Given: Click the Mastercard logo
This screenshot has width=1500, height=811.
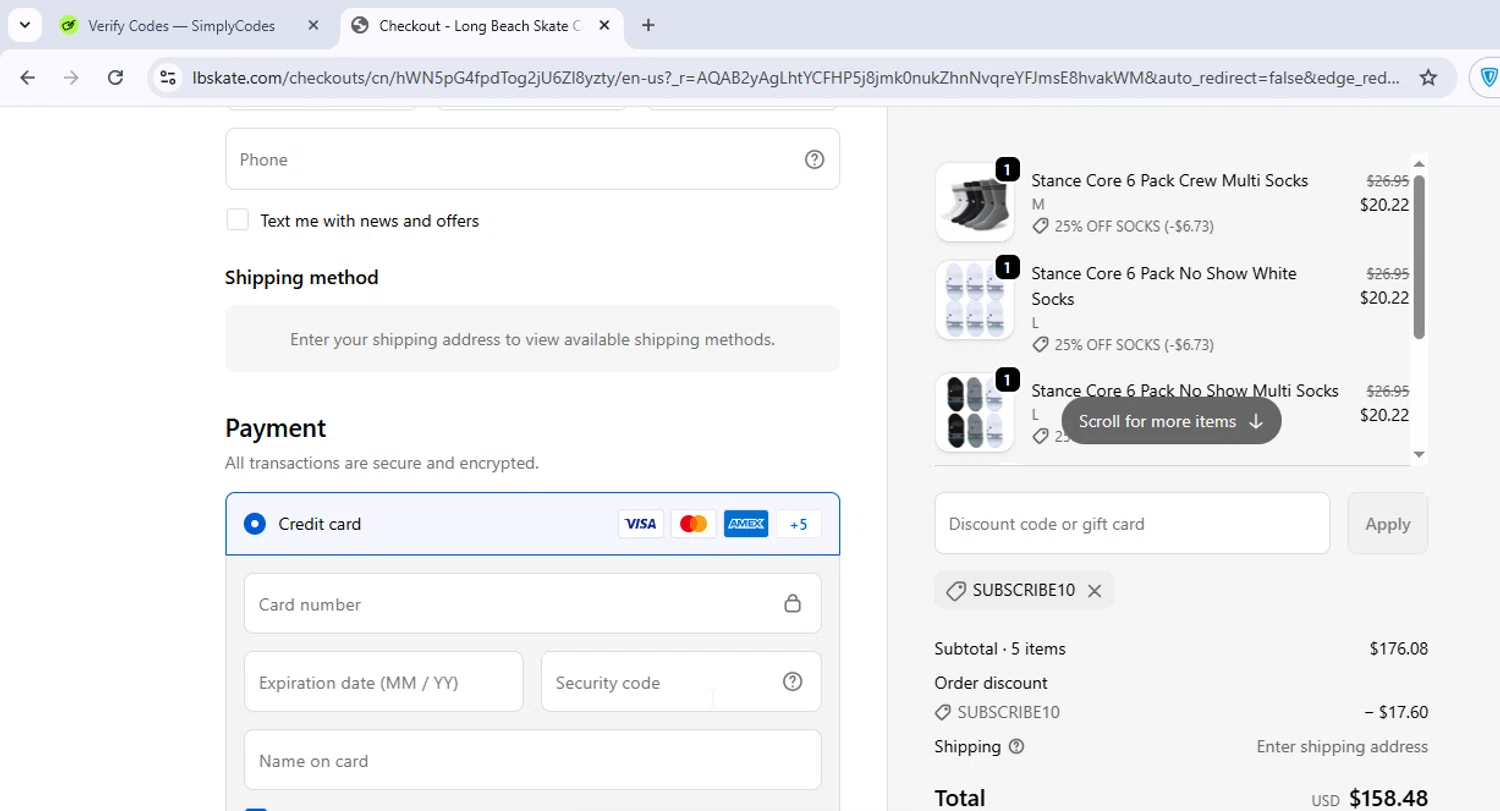Looking at the screenshot, I should coord(693,524).
